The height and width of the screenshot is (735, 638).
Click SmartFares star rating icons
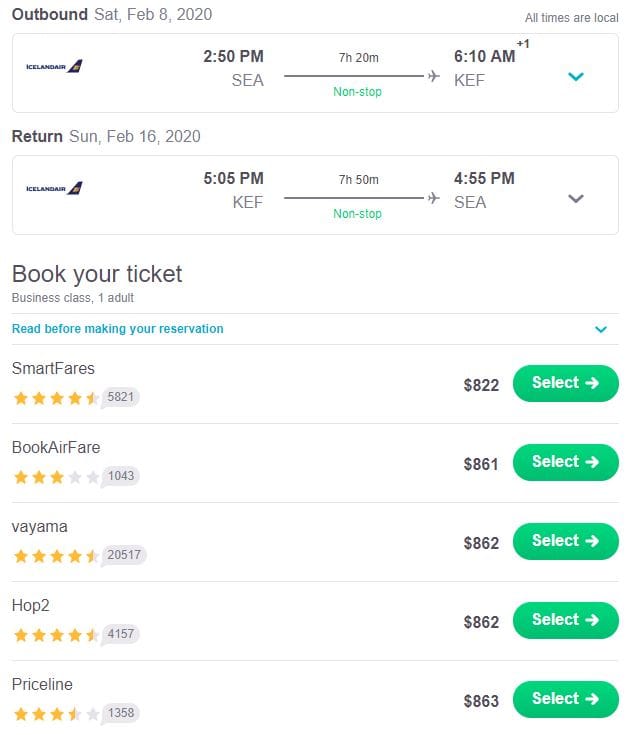[x=56, y=398]
